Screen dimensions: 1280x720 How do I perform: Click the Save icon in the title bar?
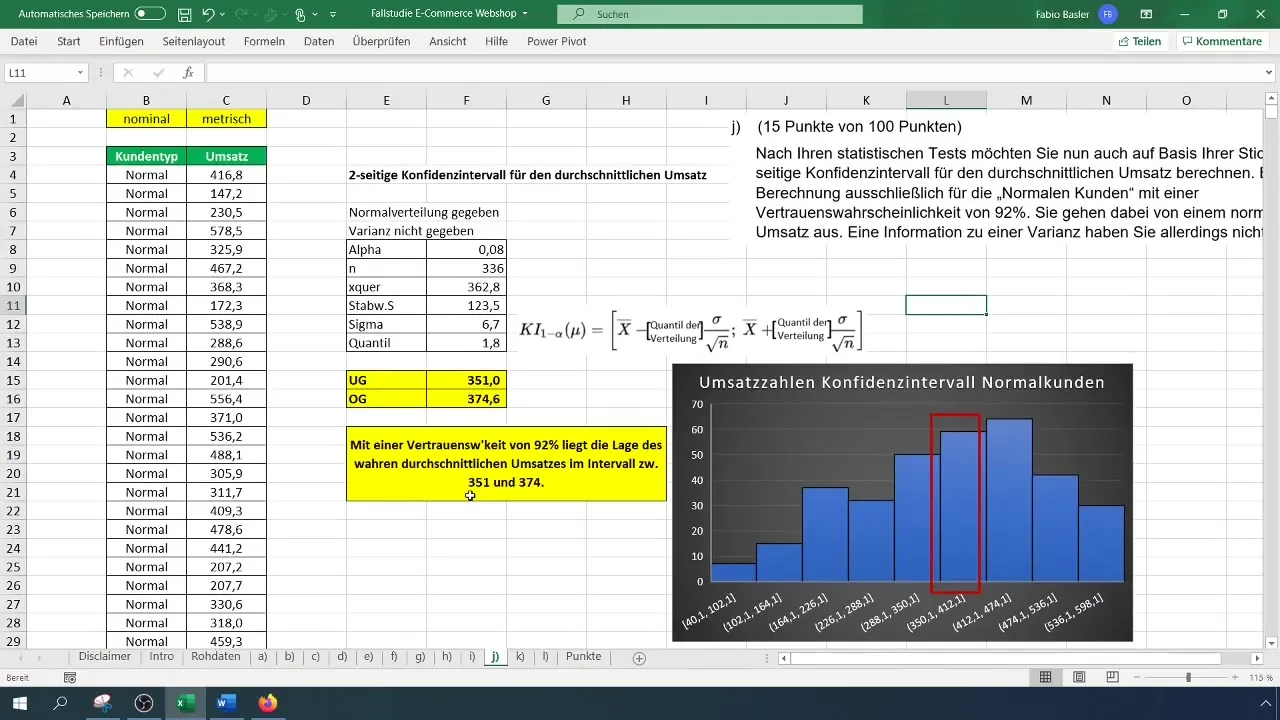(x=185, y=15)
